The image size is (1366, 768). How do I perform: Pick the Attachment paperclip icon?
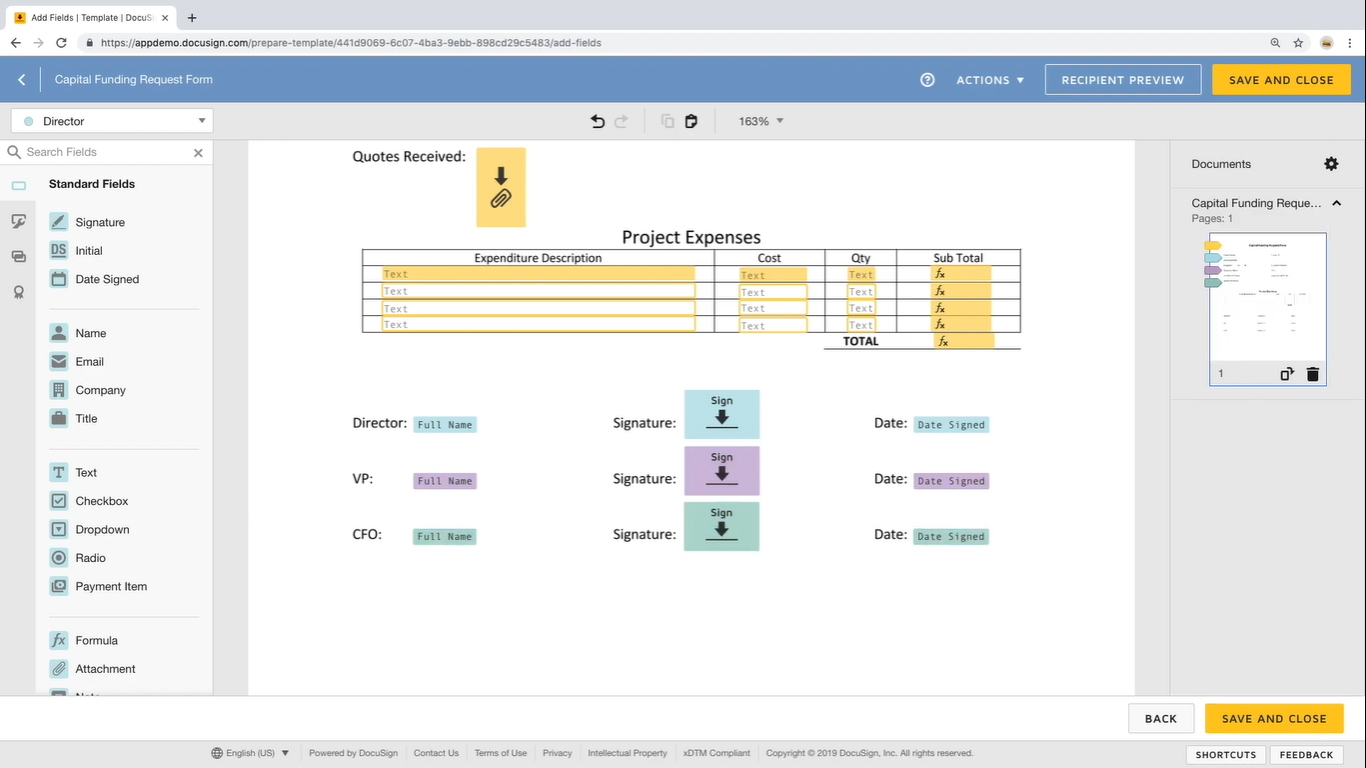coord(59,669)
